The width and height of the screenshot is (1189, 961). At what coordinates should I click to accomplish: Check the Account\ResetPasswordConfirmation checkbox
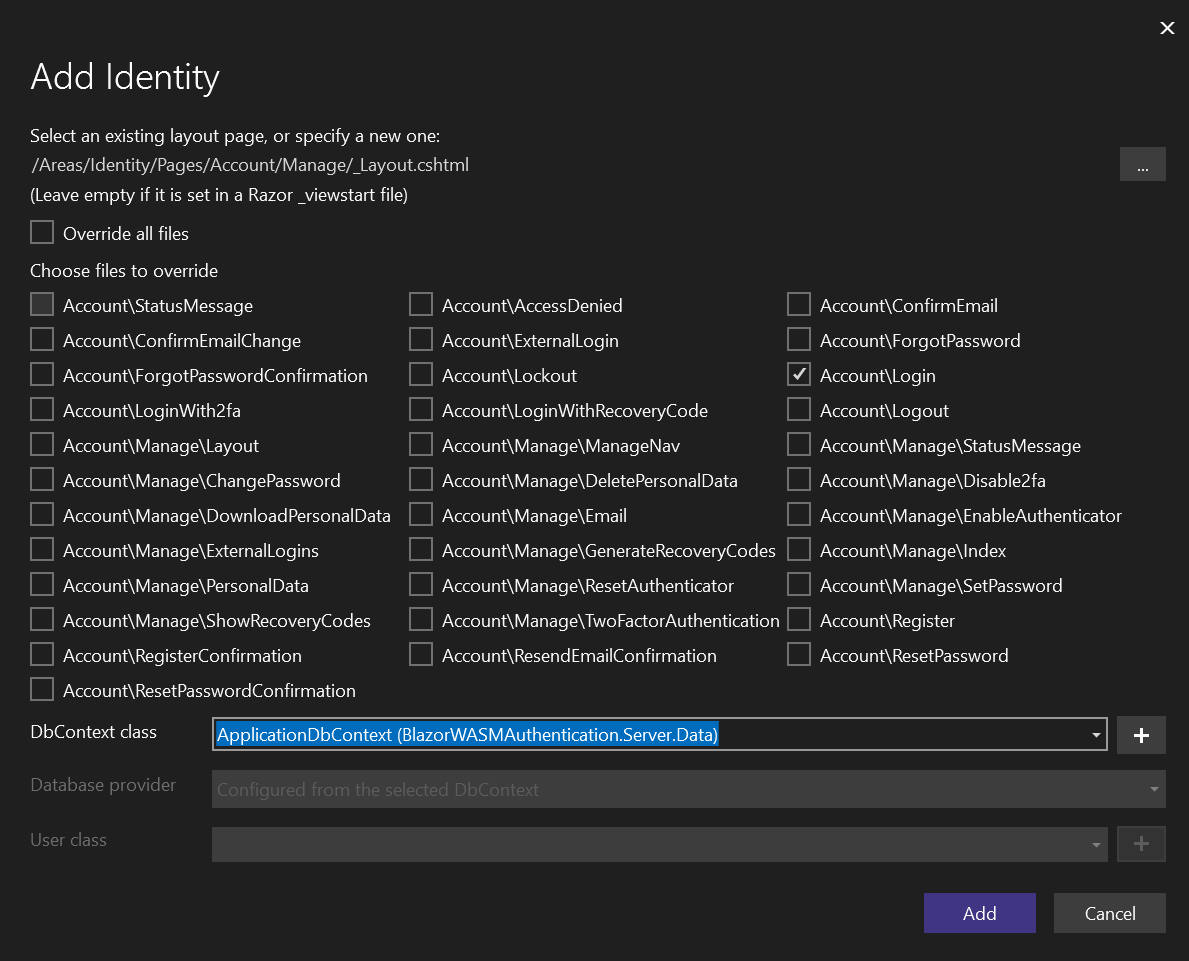point(42,690)
